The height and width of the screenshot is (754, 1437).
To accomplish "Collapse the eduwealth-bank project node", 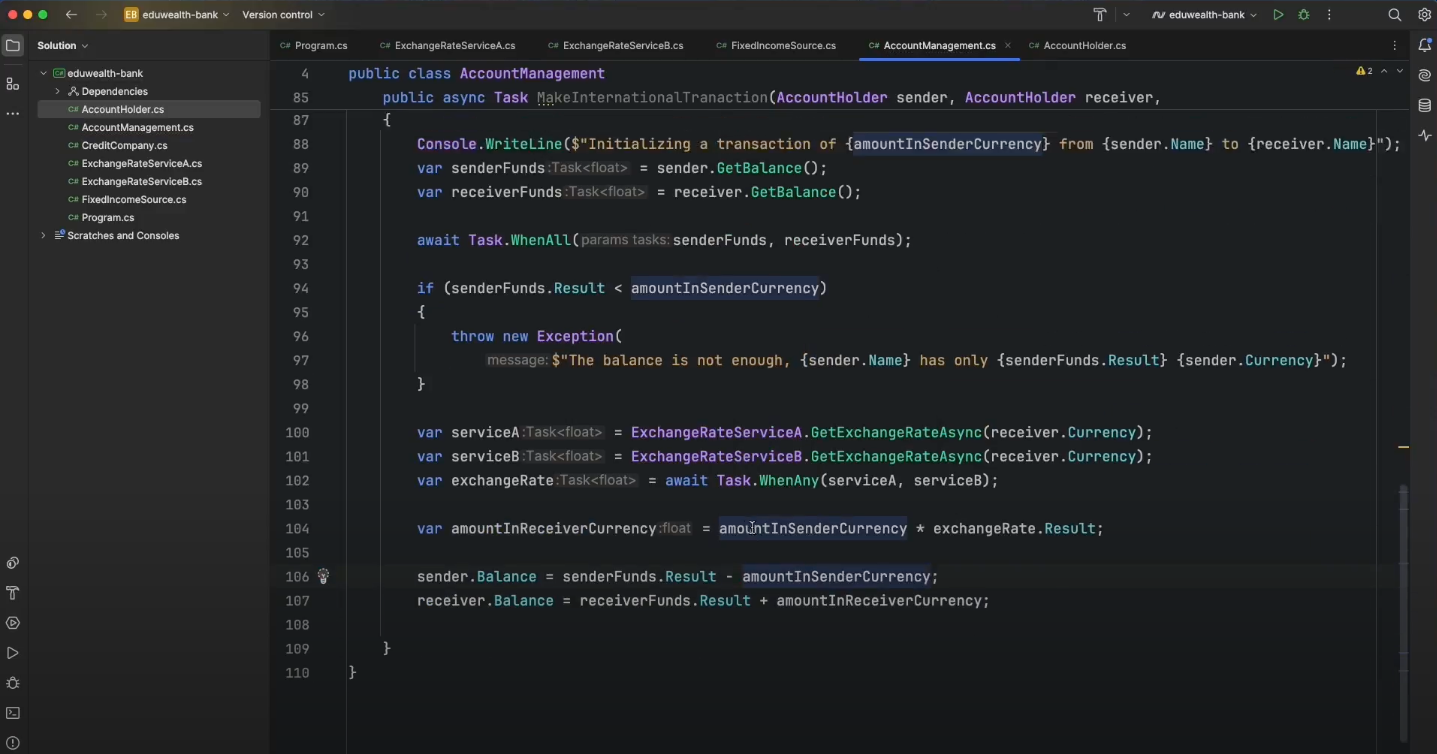I will (43, 74).
